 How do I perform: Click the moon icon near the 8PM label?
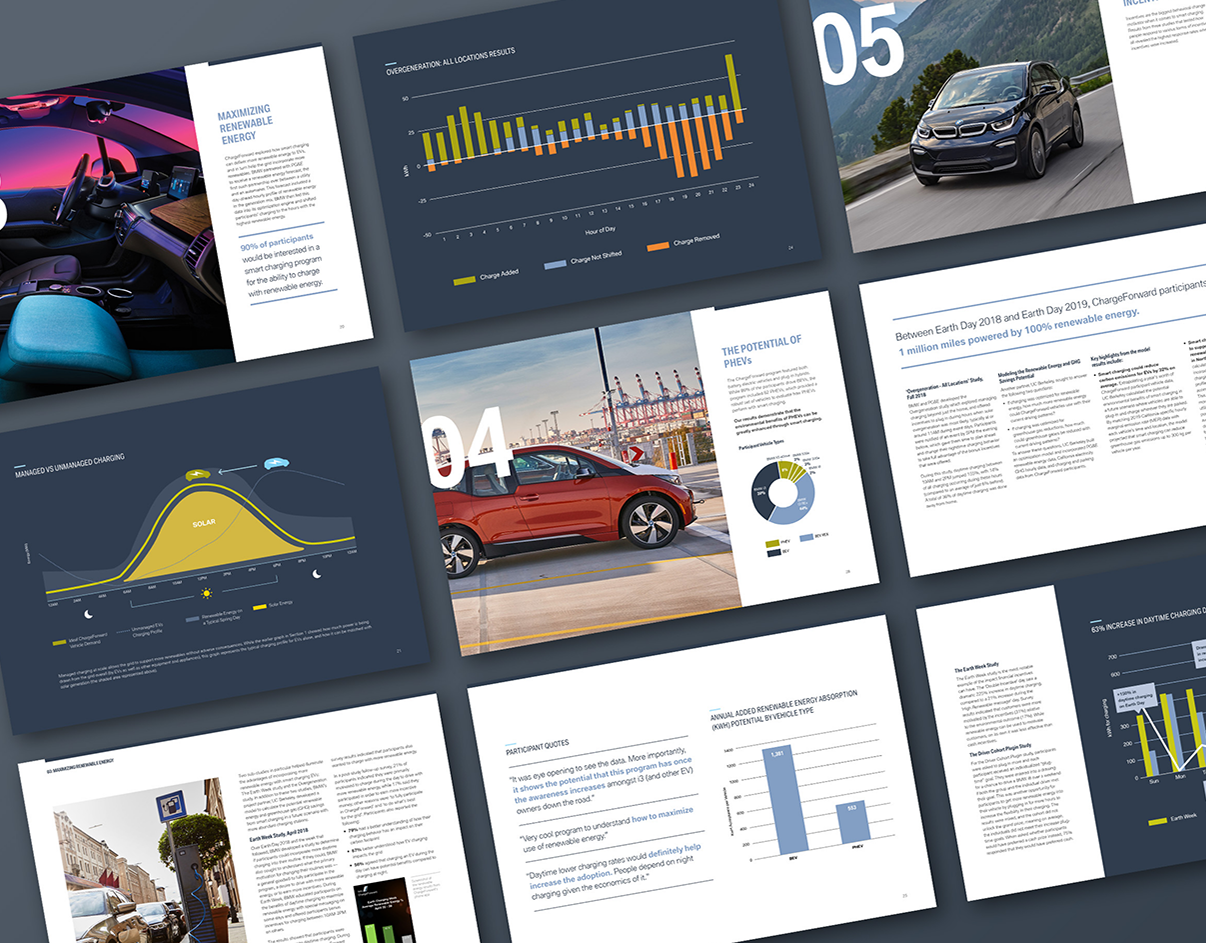pos(317,574)
